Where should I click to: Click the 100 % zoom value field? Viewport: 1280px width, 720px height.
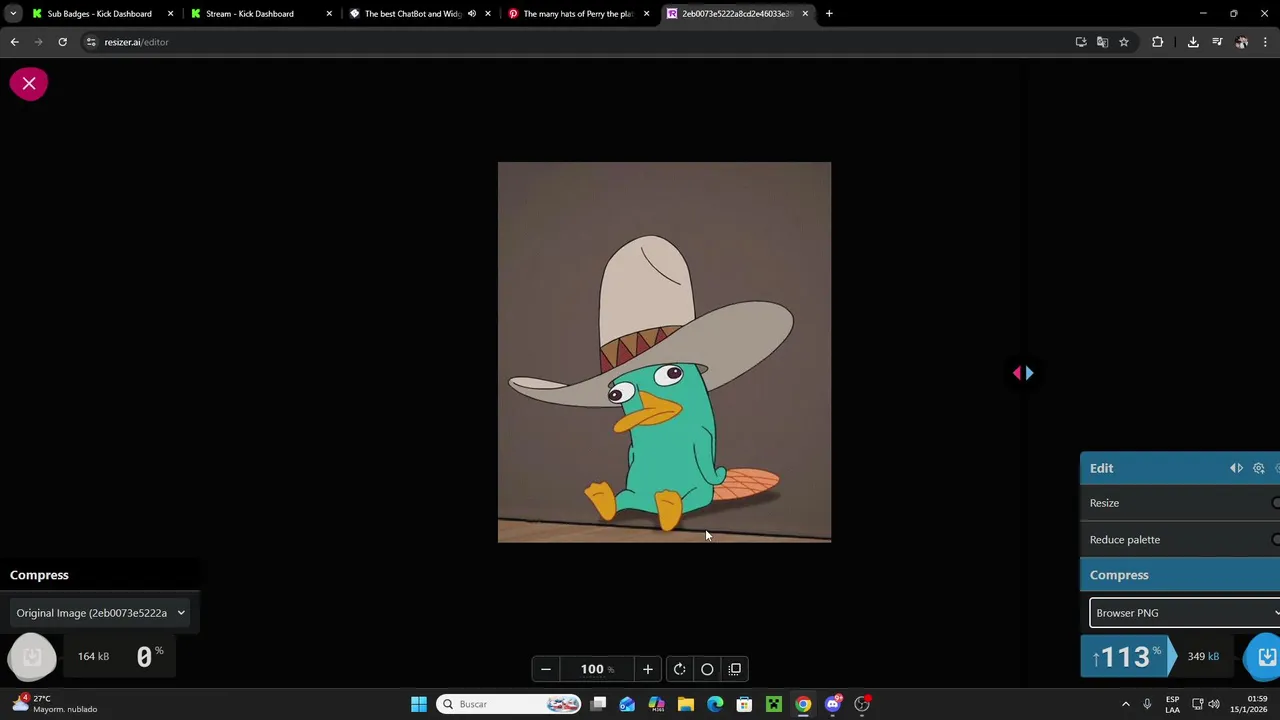pyautogui.click(x=597, y=669)
